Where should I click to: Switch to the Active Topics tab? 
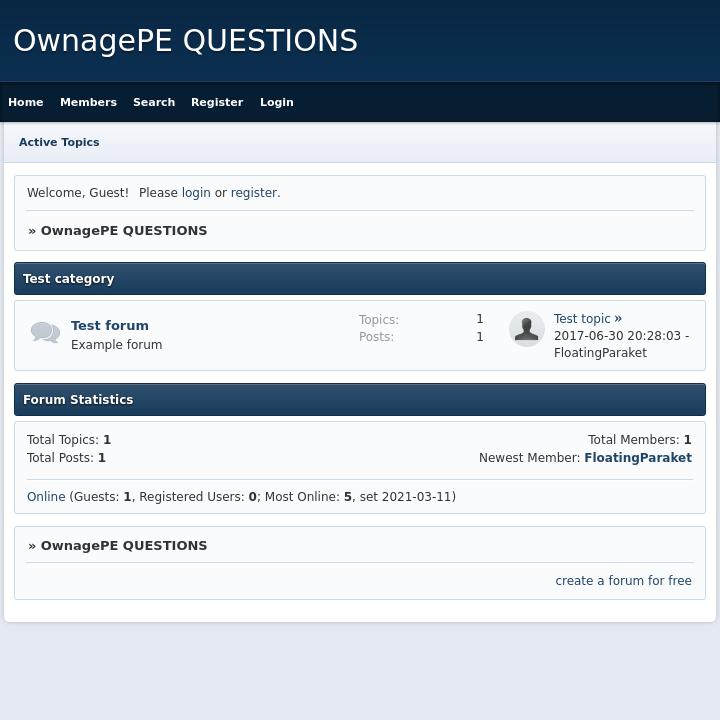click(x=59, y=142)
